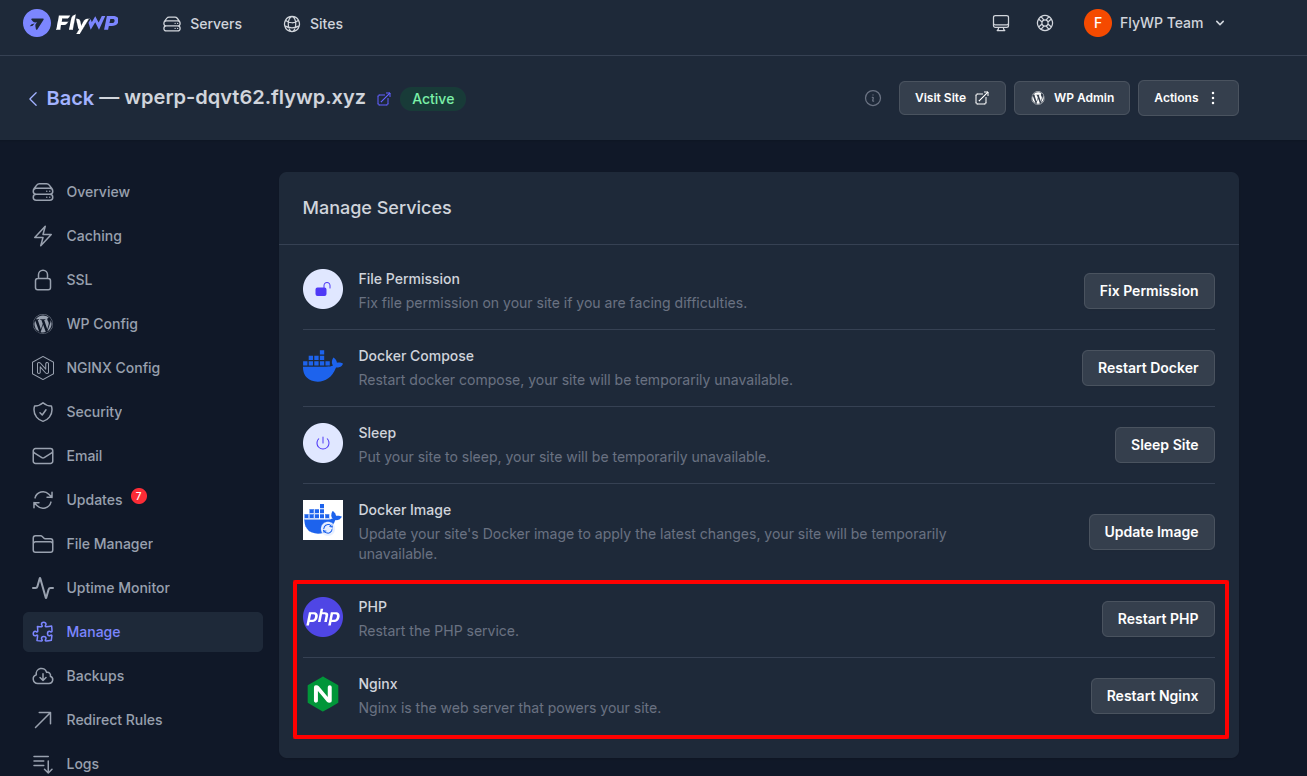Open Redirect Rules section
Screen dimensions: 1307x776
pos(143,720)
